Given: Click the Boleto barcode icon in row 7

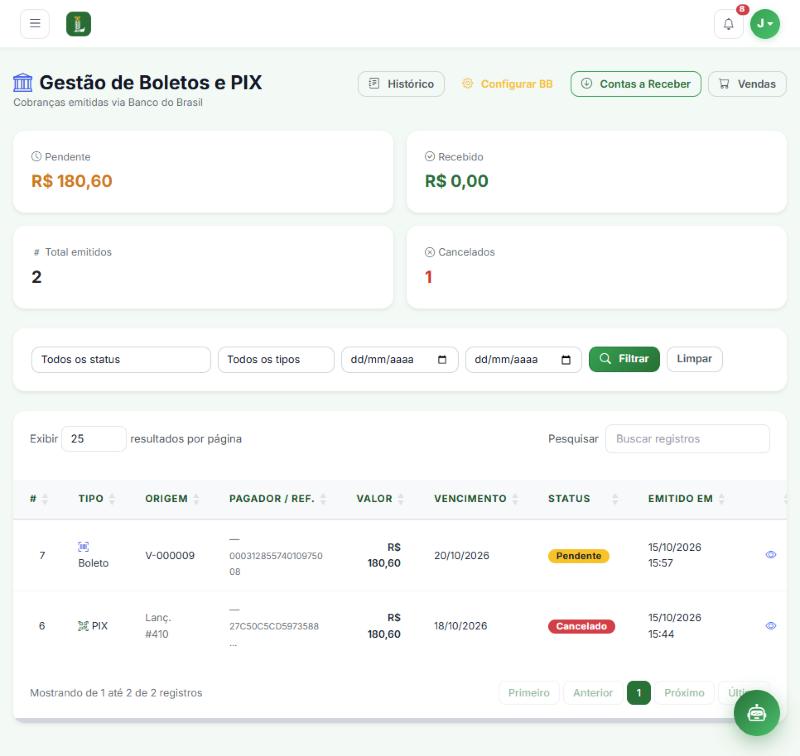Looking at the screenshot, I should click(83, 547).
